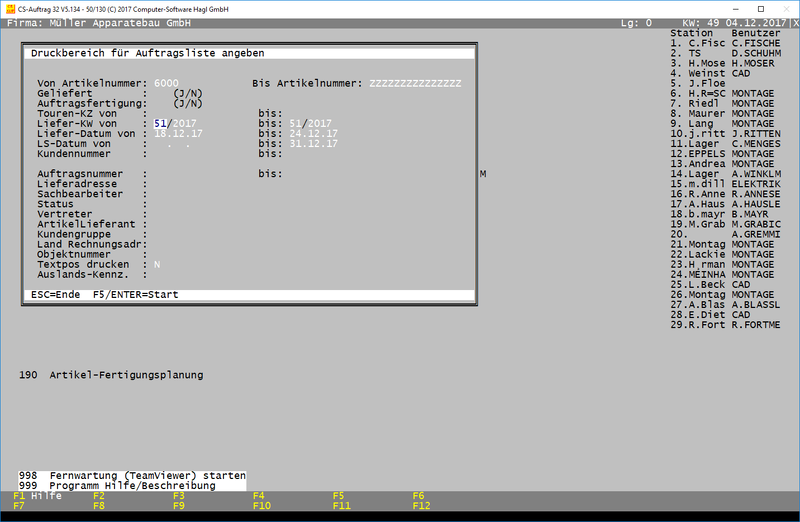Open menu entry 190 Artikel-Fertigungsplanung
800x522 pixels.
coord(111,375)
